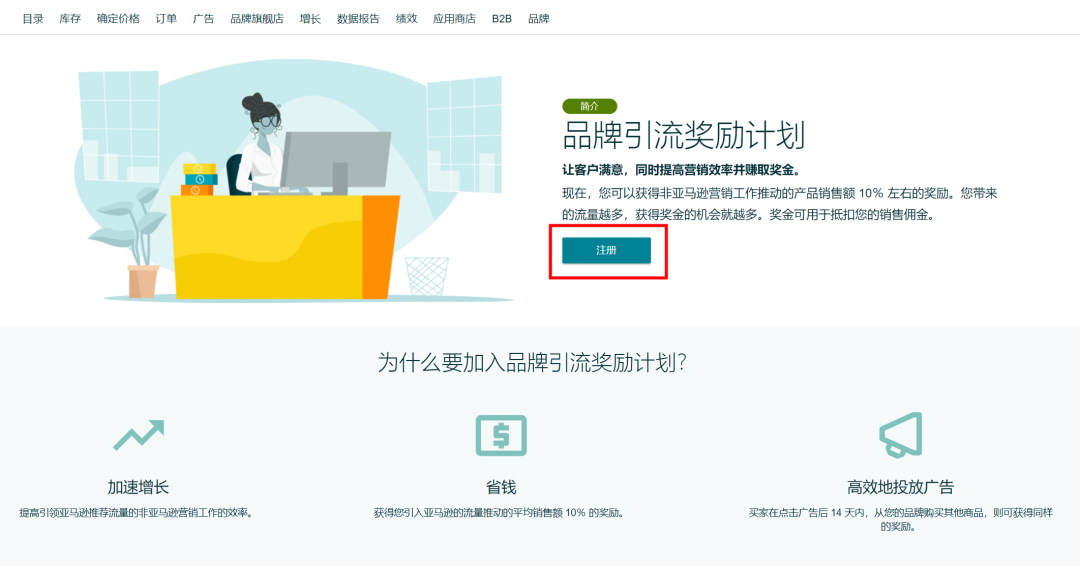Click the 14 天内 description text

(900, 520)
